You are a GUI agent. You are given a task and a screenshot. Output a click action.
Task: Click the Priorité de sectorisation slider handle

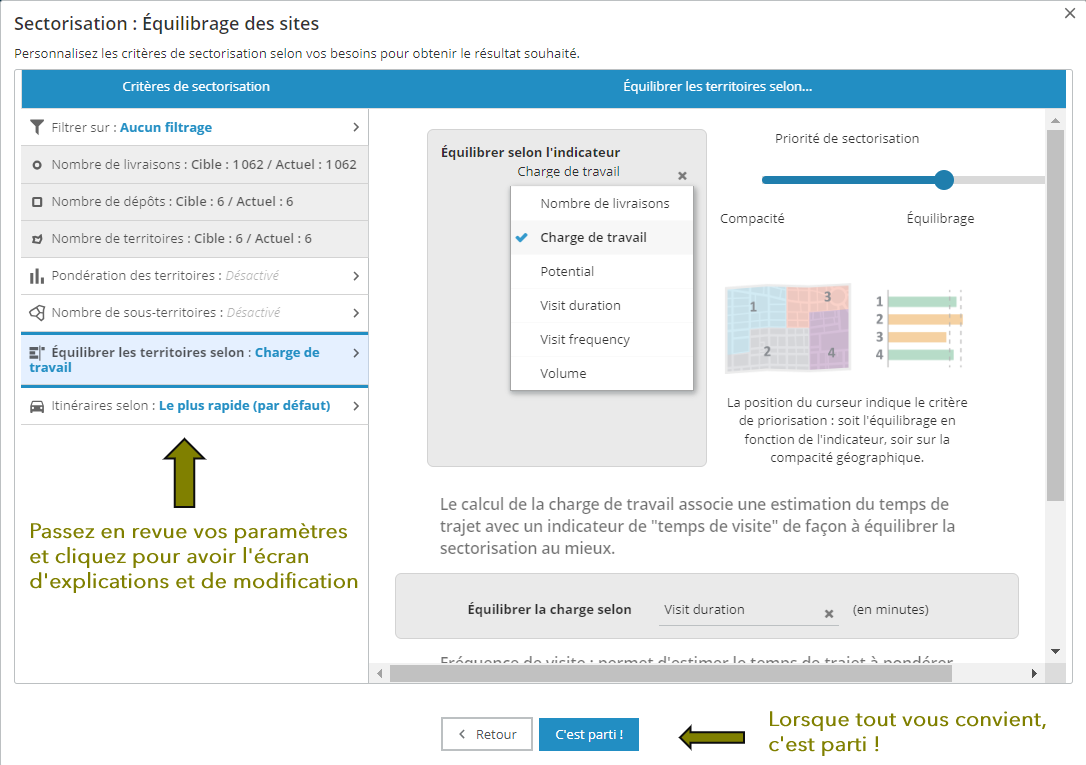pos(943,180)
